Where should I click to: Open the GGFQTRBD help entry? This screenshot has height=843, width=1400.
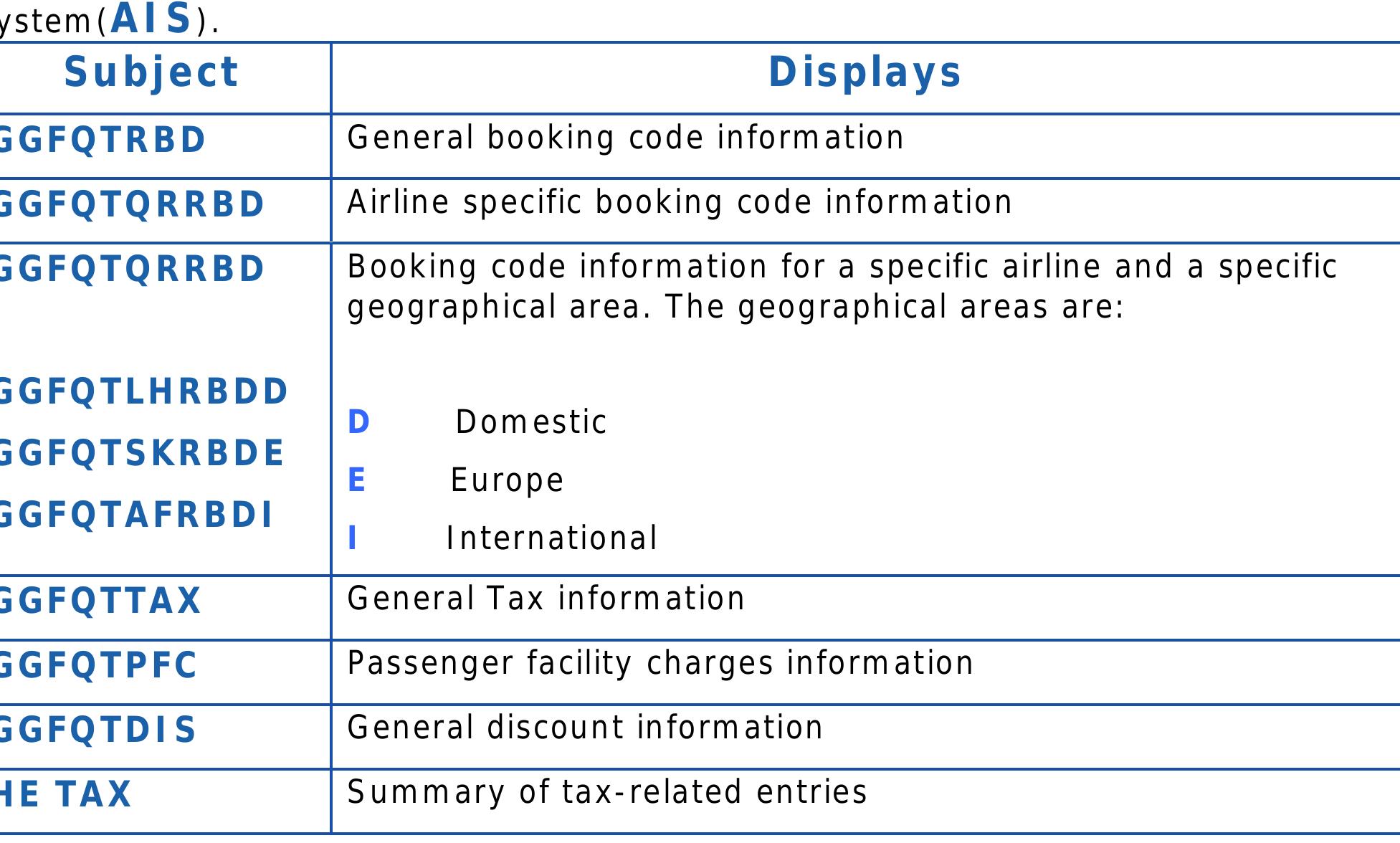click(x=102, y=140)
